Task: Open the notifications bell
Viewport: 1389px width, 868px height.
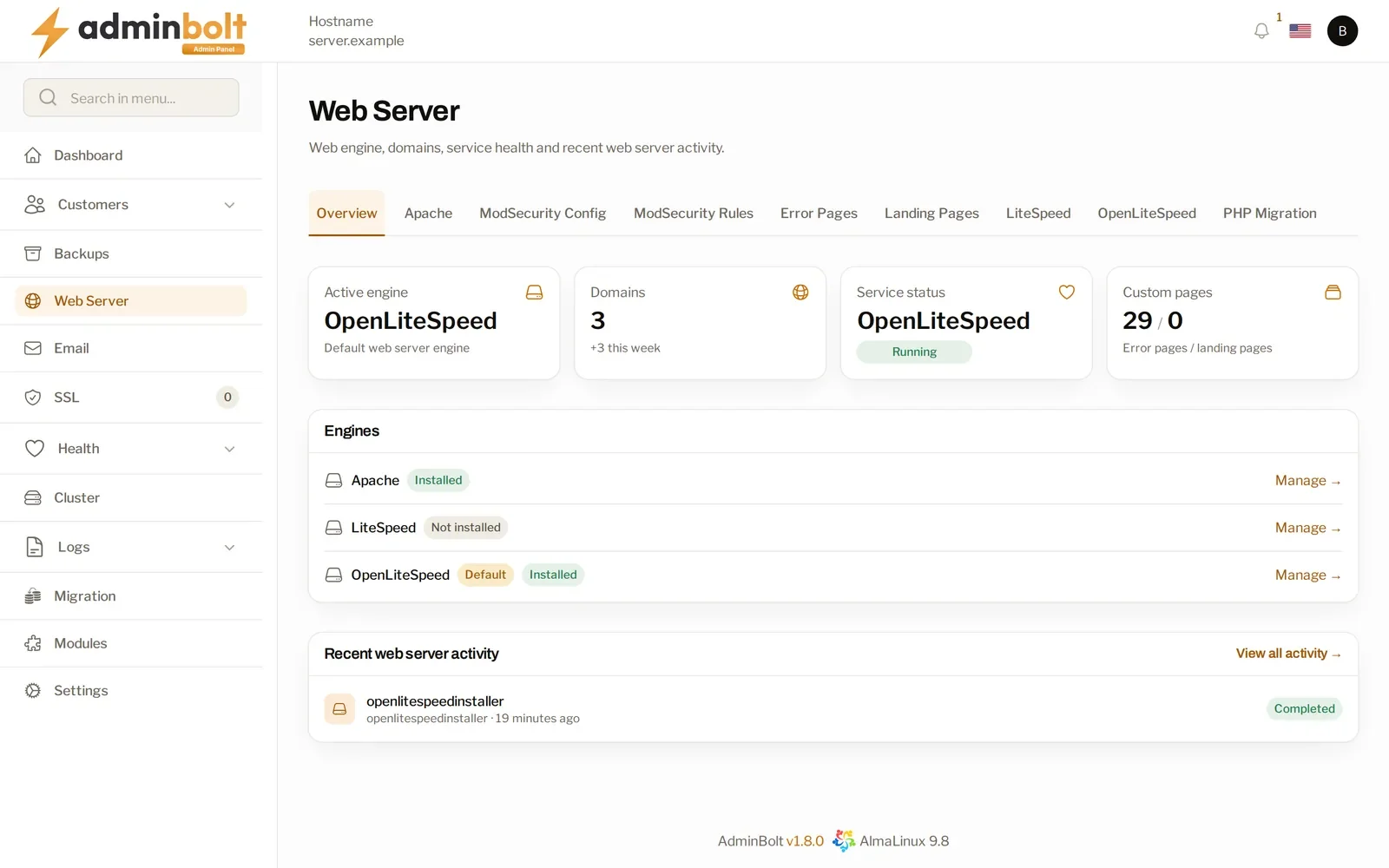Action: pos(1261,31)
